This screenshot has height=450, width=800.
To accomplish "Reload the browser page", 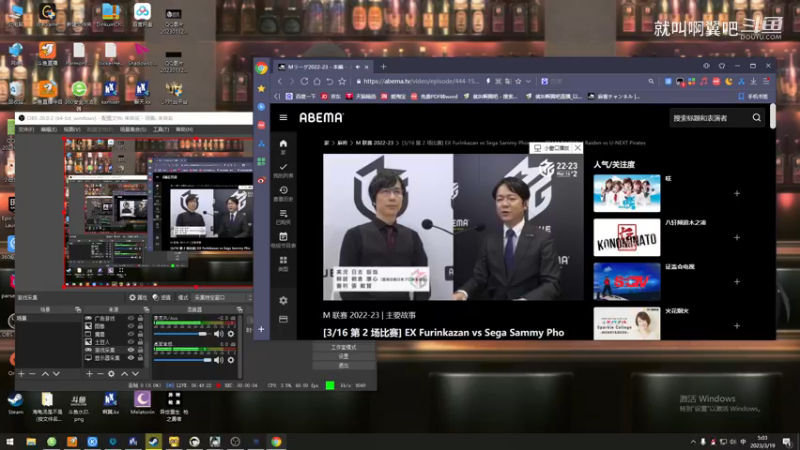I will point(304,81).
